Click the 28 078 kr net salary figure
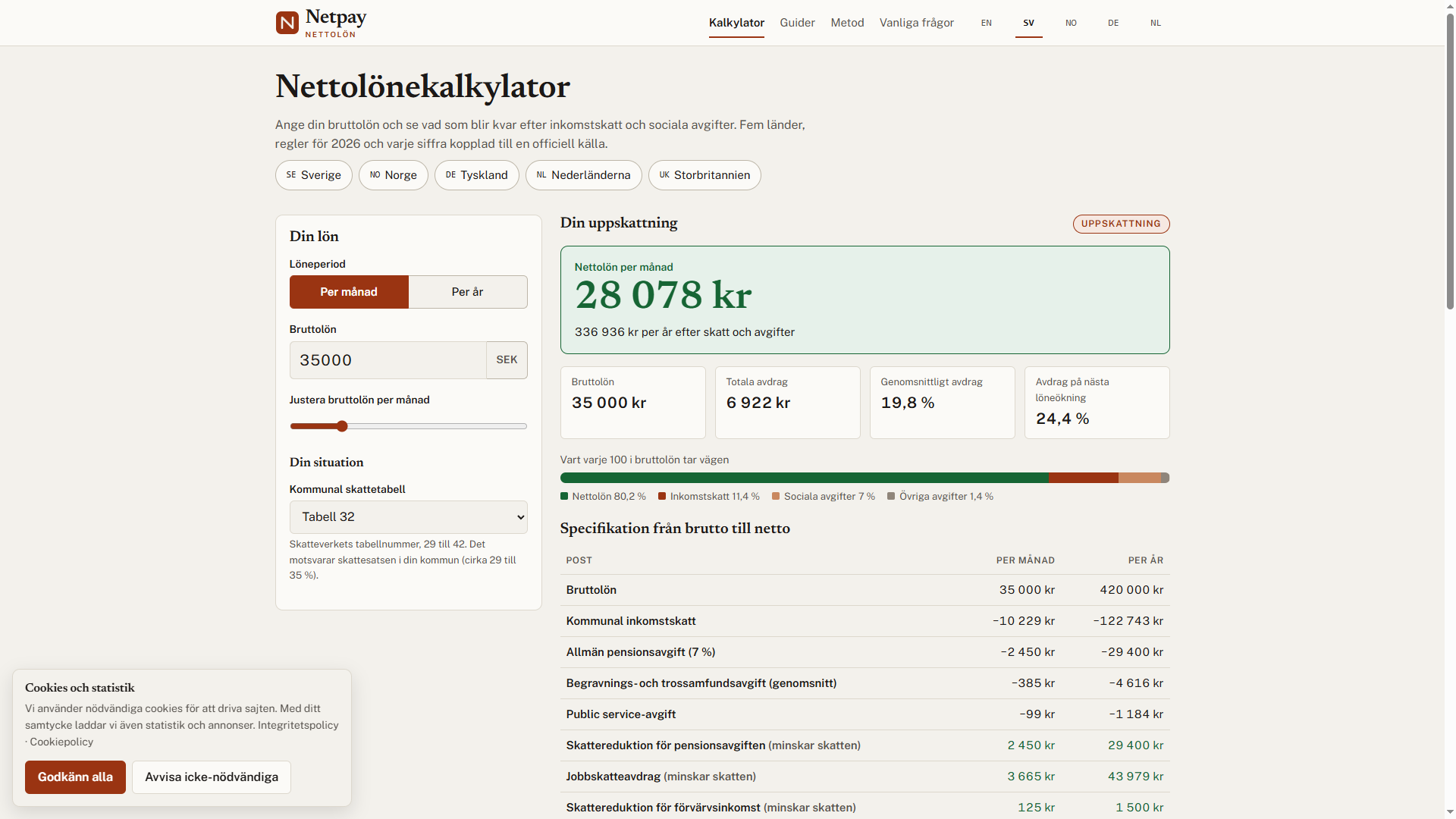 [x=663, y=296]
